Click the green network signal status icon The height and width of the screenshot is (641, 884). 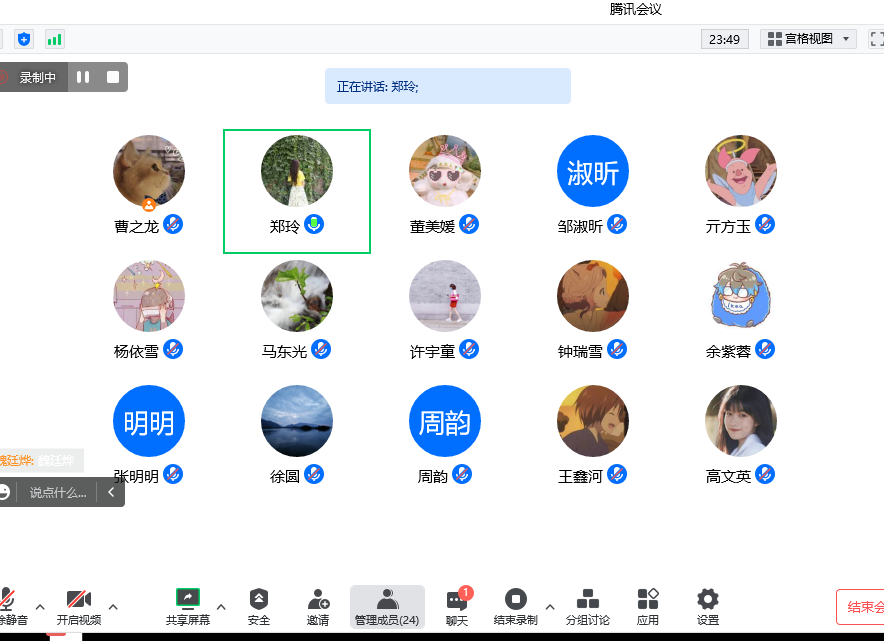tap(54, 39)
